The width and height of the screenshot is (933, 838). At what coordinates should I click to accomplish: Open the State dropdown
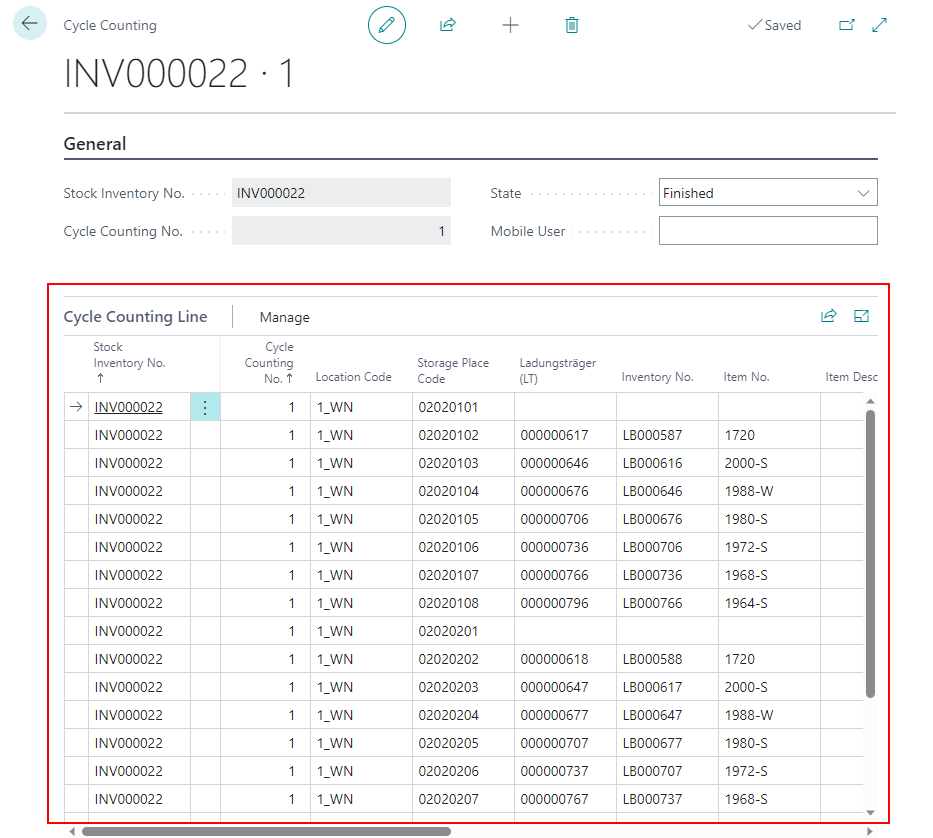pyautogui.click(x=768, y=193)
